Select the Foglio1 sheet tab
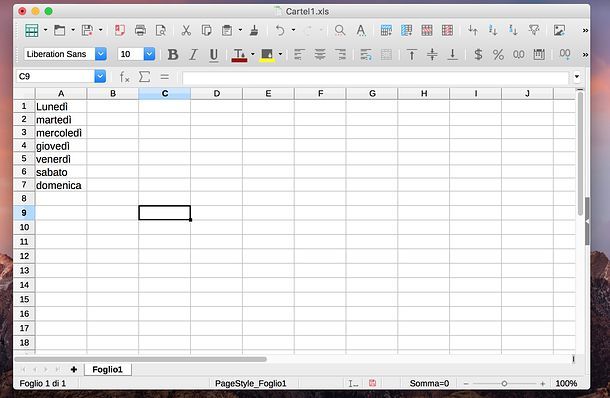This screenshot has height=398, width=610. click(x=107, y=369)
